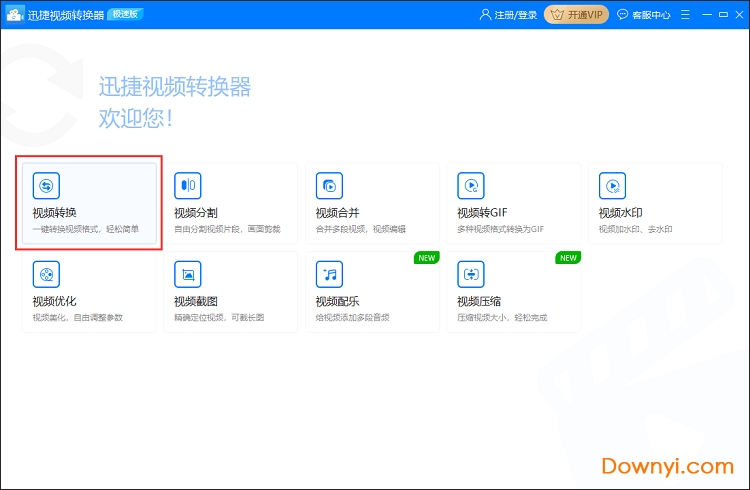Click the 视频转换 convert icon
This screenshot has width=750, height=490.
pyautogui.click(x=46, y=186)
